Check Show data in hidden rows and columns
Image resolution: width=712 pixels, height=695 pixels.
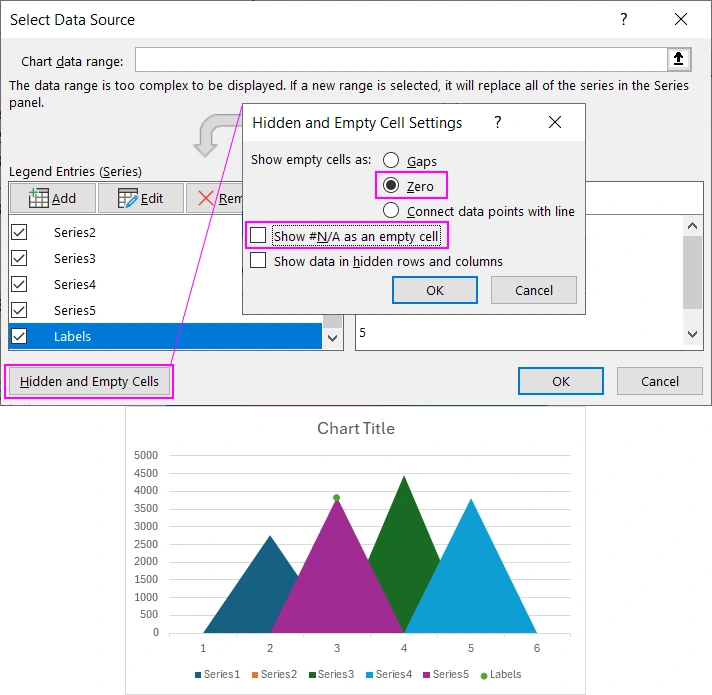(x=258, y=261)
